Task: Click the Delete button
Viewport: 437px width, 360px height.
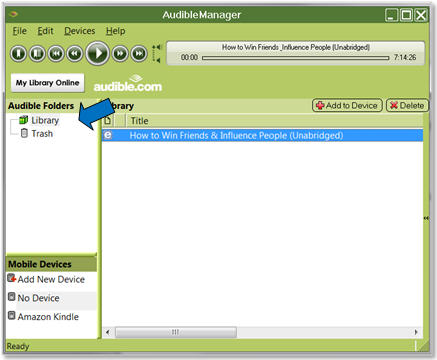Action: click(407, 105)
